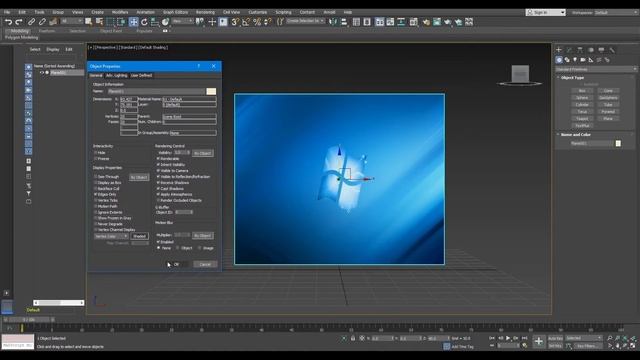Toggle the Angle Snap icon
Image resolution: width=640 pixels, height=360 pixels.
click(x=246, y=22)
